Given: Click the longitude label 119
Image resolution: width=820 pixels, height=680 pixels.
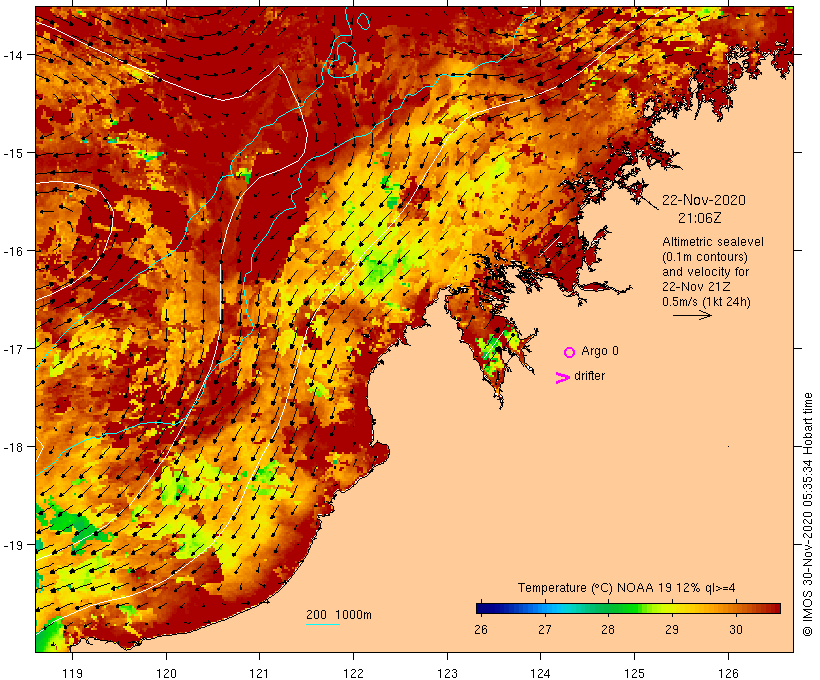Looking at the screenshot, I should [72, 673].
